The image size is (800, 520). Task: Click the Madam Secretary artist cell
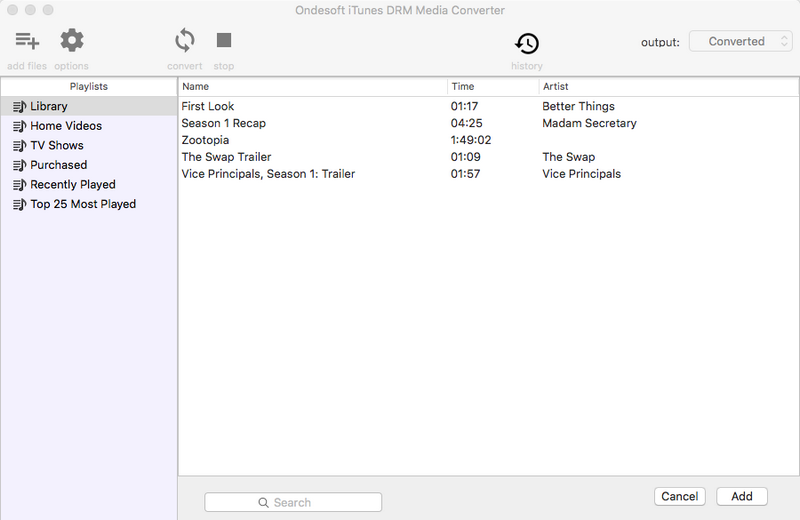pos(589,123)
